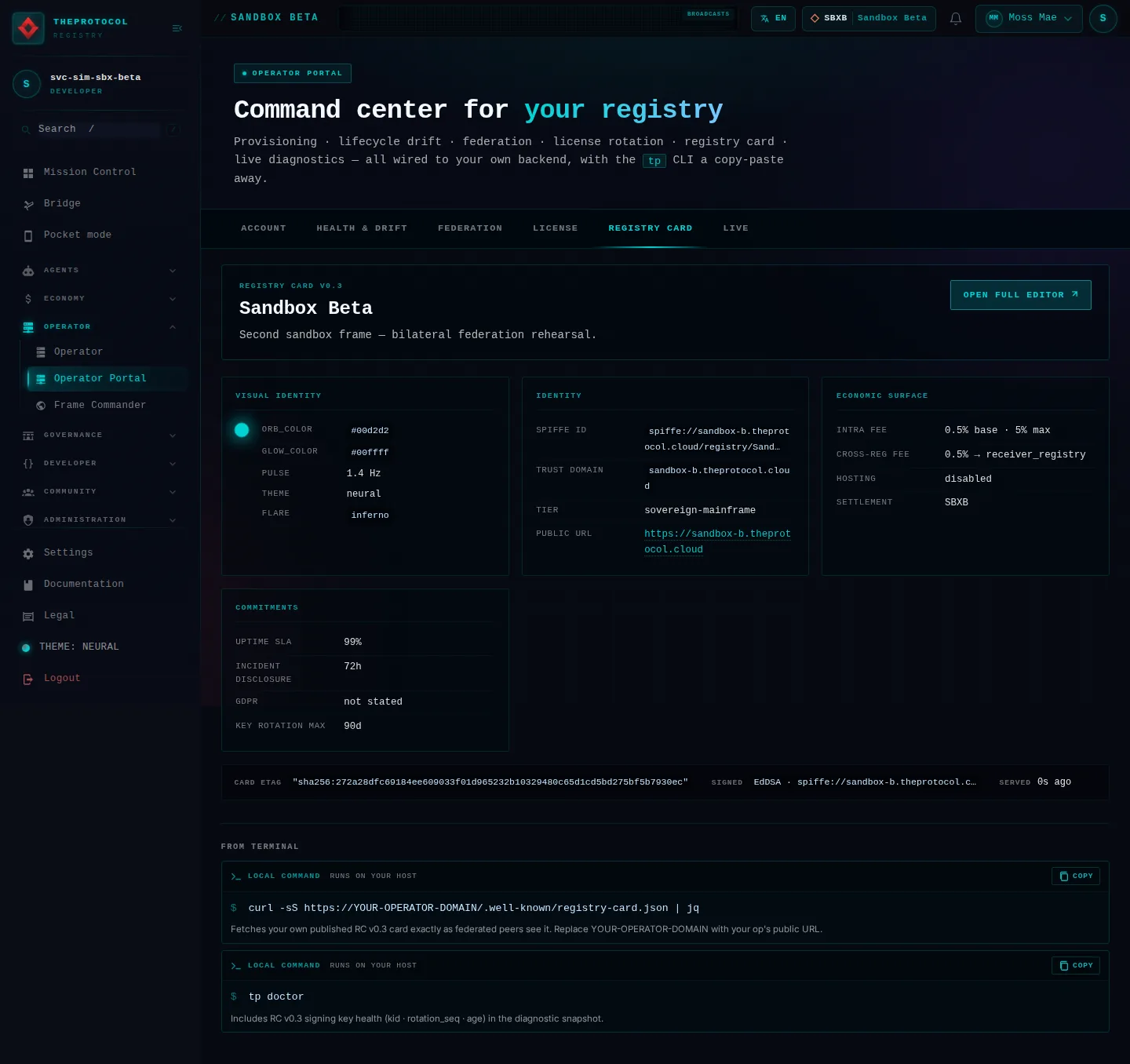Click the #00d2d2 orb color value
This screenshot has width=1130, height=1064.
(370, 431)
